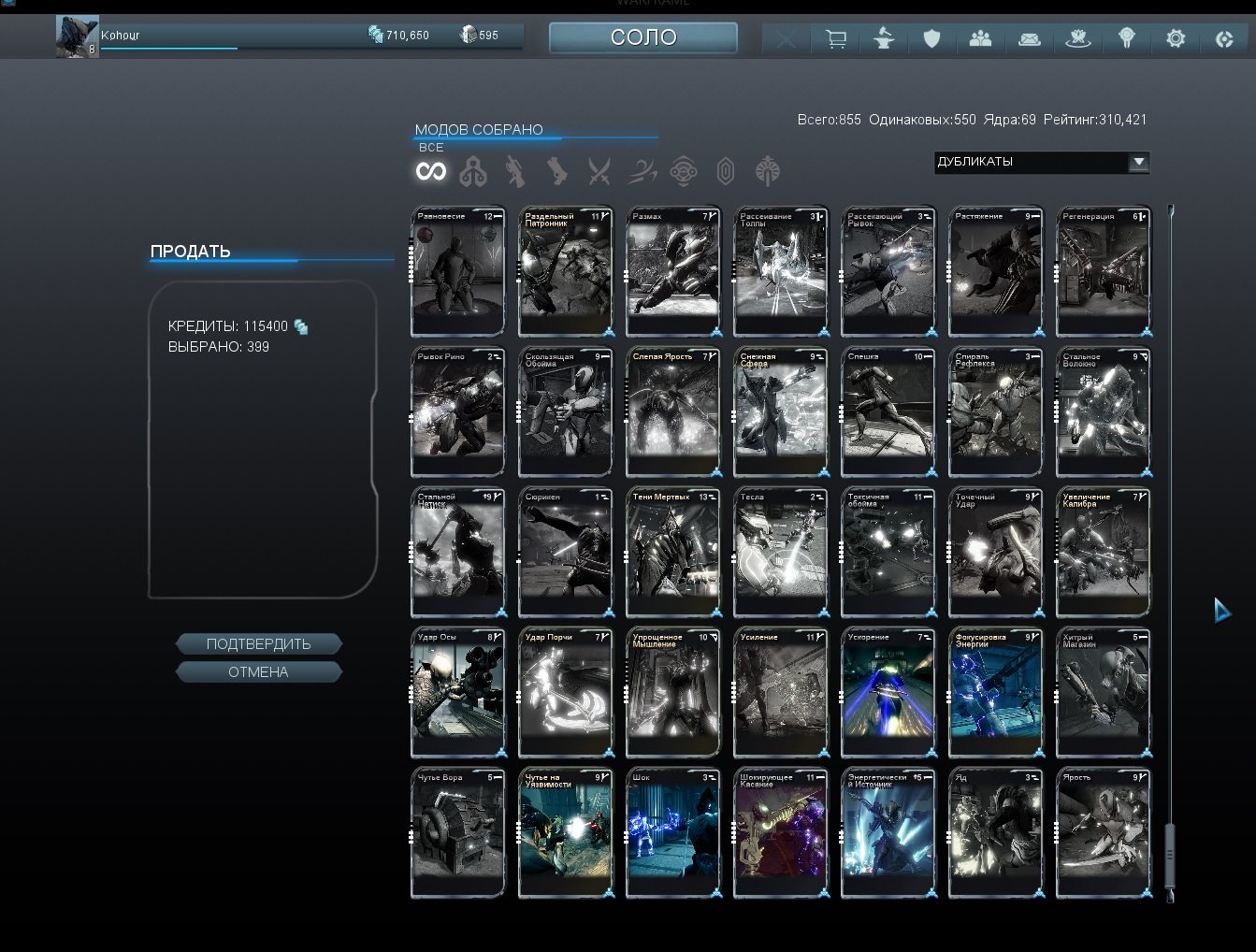Filter mods by crossed swords melee icon
Image resolution: width=1256 pixels, height=952 pixels.
pyautogui.click(x=599, y=171)
